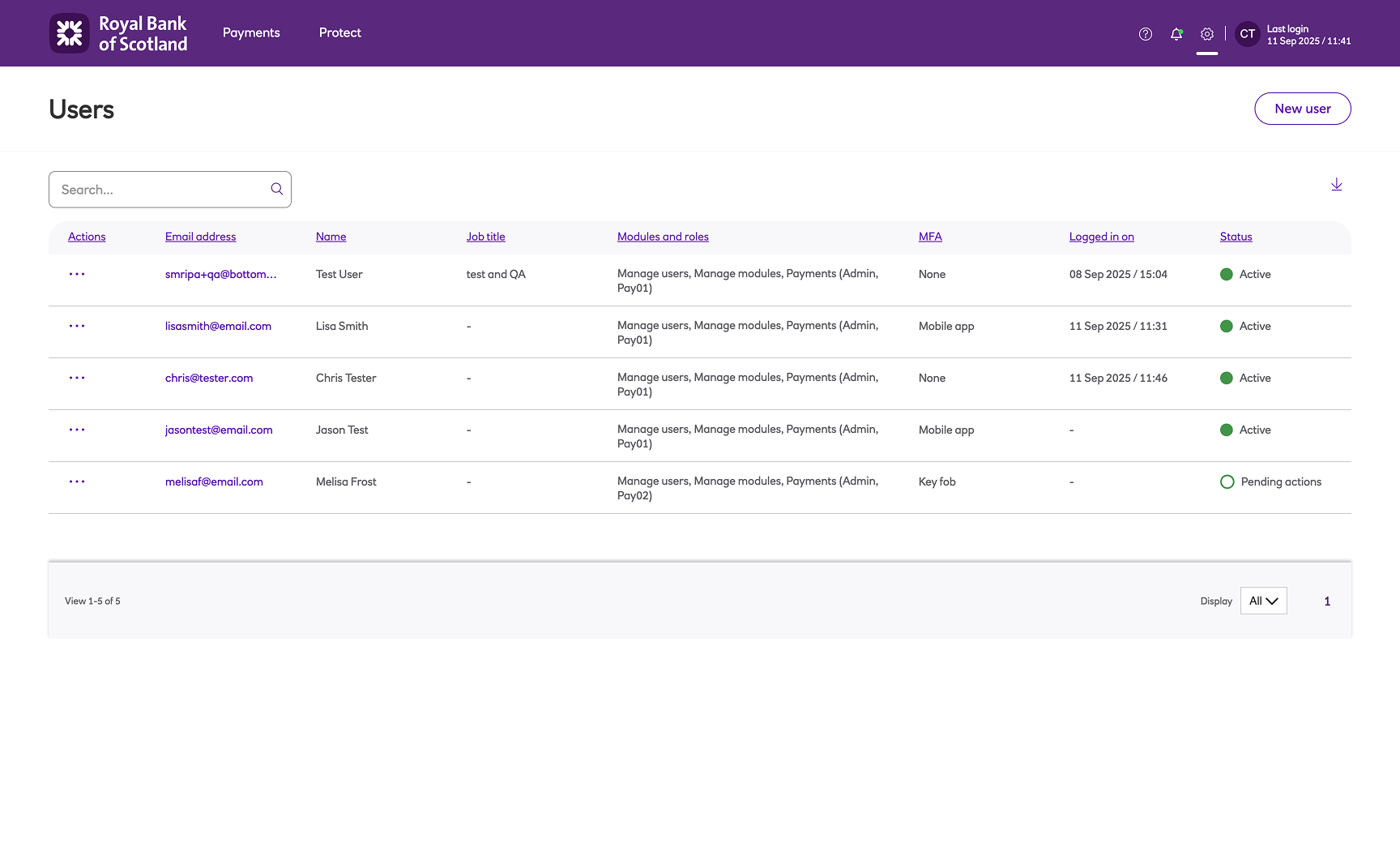Download the users list
Screen dimensions: 1400x843
(x=1337, y=185)
